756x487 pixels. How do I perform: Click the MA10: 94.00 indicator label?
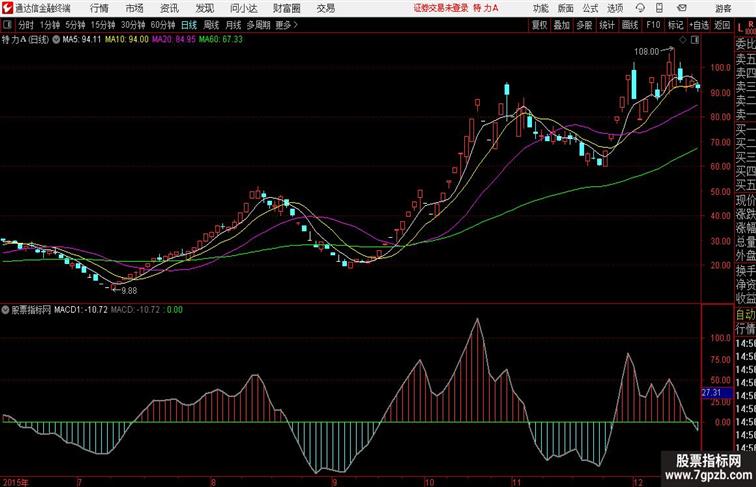[x=127, y=40]
